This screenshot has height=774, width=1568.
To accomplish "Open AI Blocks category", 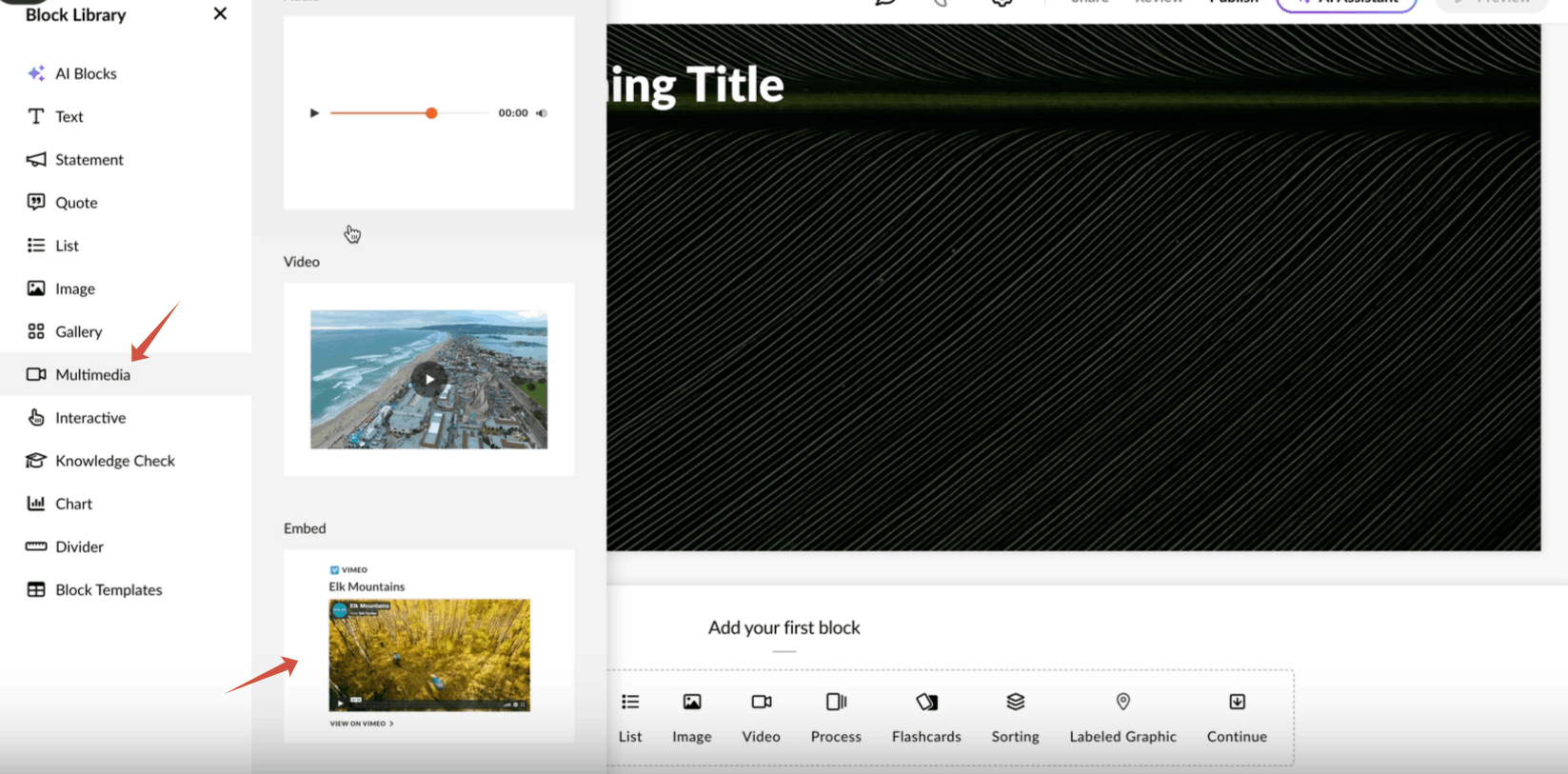I will coord(86,73).
